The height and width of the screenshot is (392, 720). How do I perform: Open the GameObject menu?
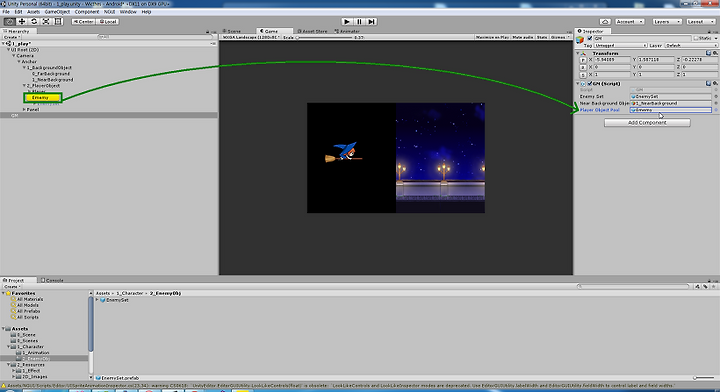coord(57,12)
